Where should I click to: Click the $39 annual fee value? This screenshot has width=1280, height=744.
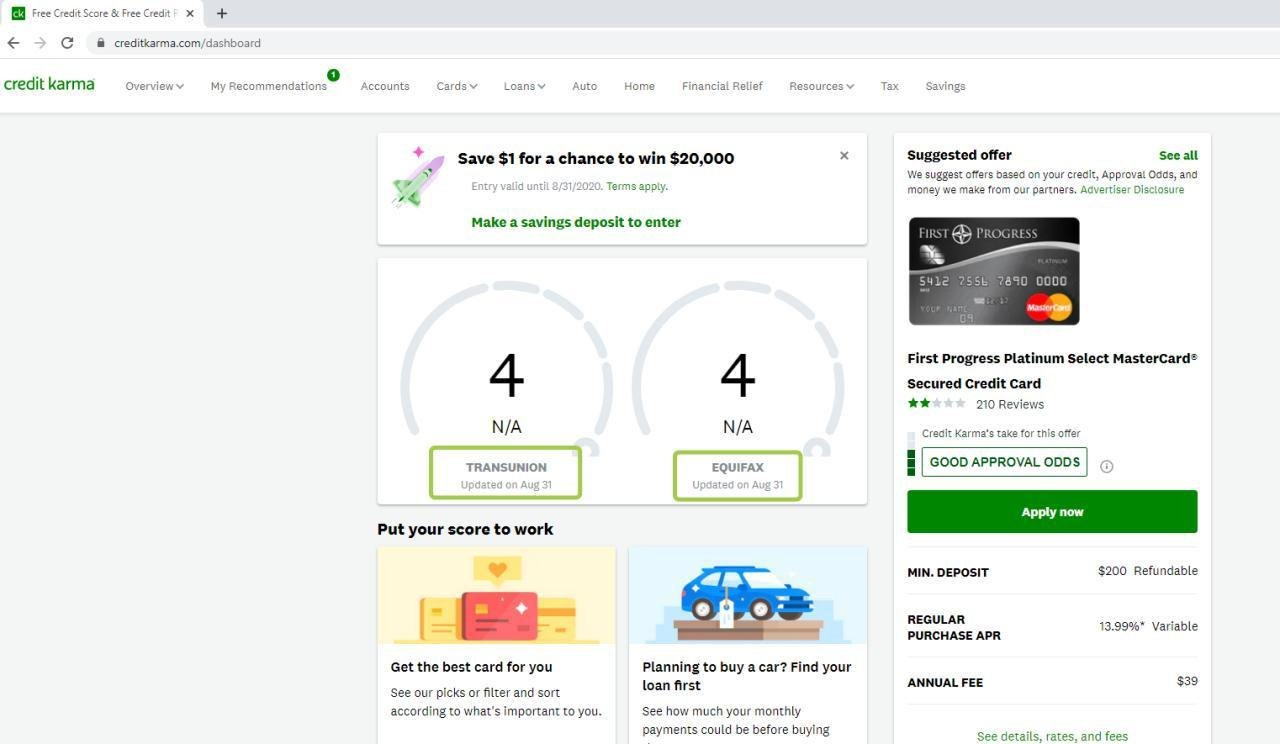point(1187,681)
